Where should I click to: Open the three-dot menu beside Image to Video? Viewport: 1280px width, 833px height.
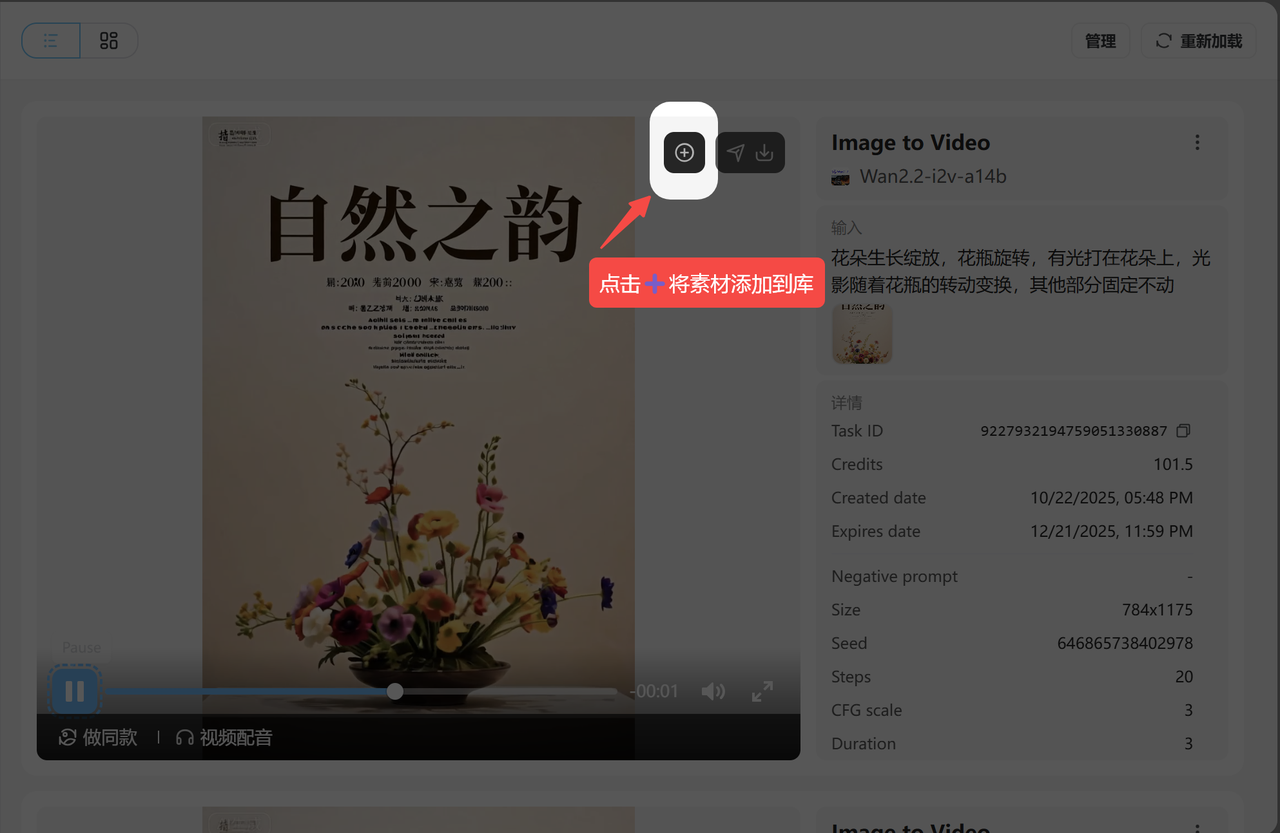[1197, 143]
